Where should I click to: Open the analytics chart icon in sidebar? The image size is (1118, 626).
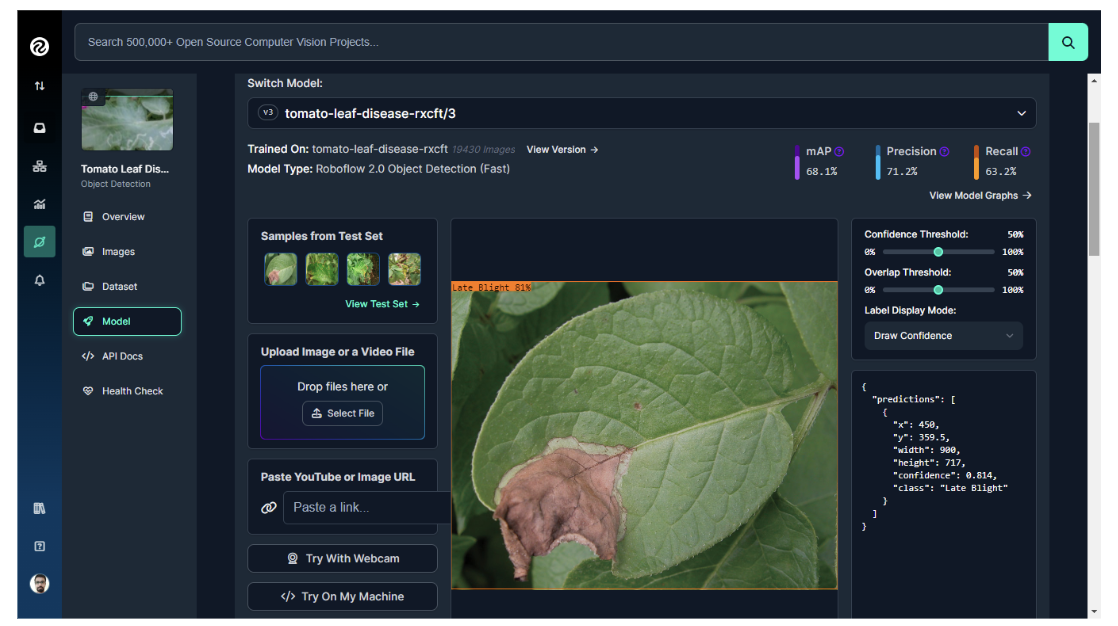[39, 204]
